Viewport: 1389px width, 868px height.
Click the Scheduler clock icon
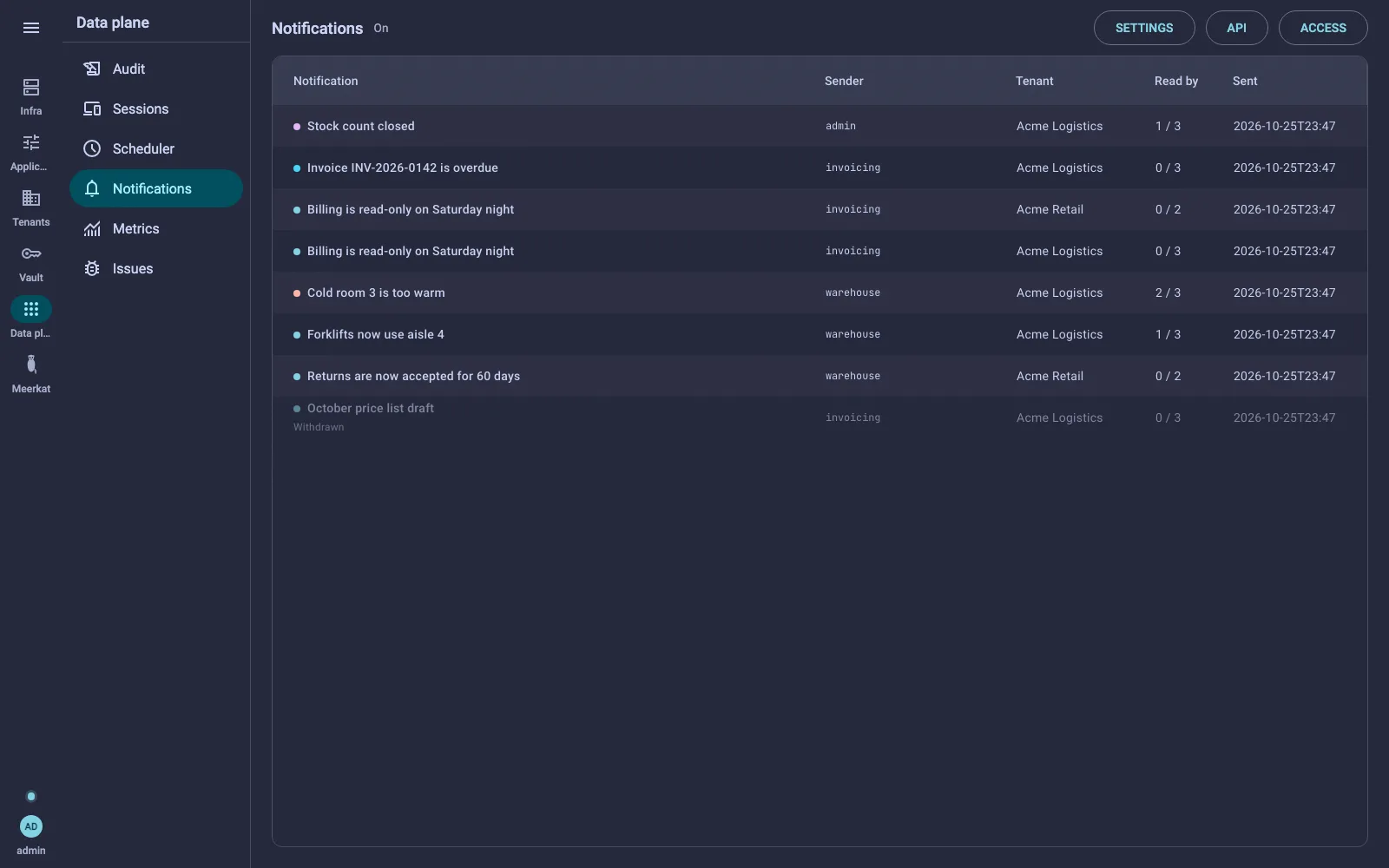[92, 148]
